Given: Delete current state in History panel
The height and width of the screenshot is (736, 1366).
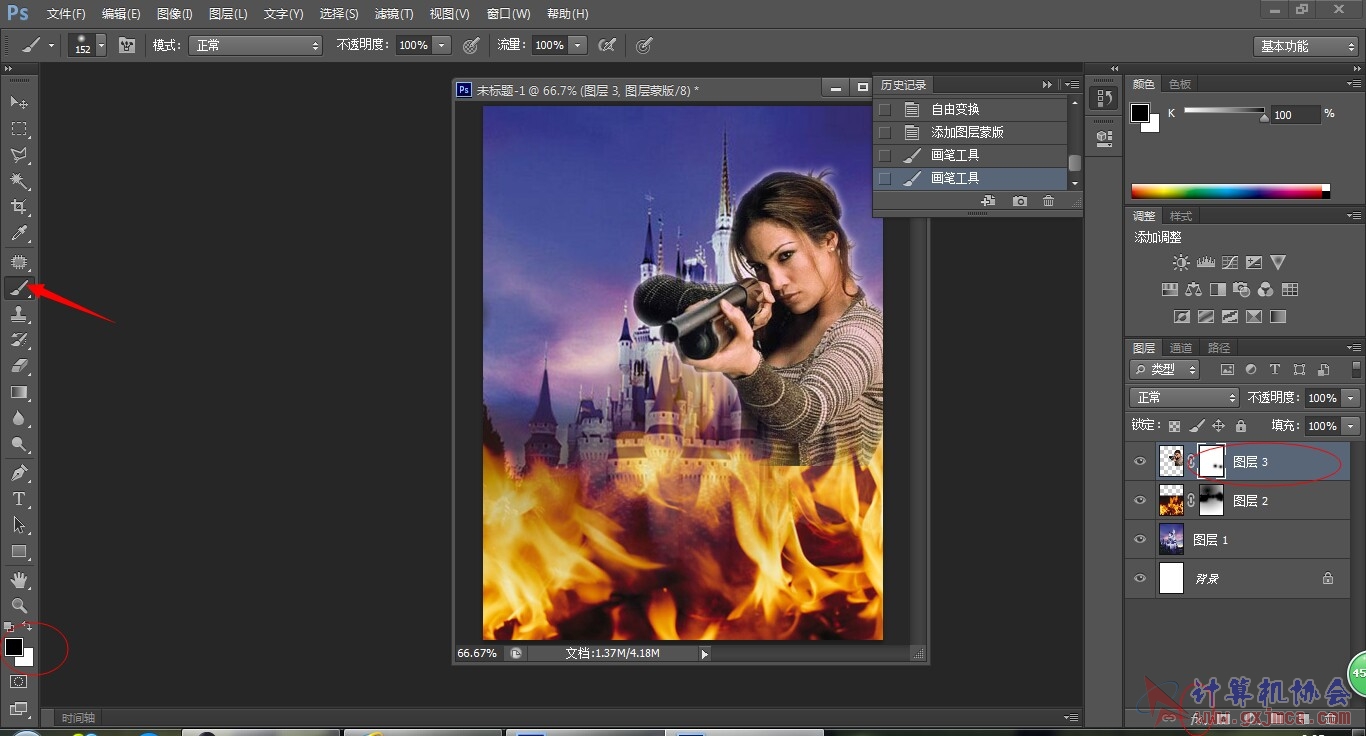Looking at the screenshot, I should (x=1048, y=201).
